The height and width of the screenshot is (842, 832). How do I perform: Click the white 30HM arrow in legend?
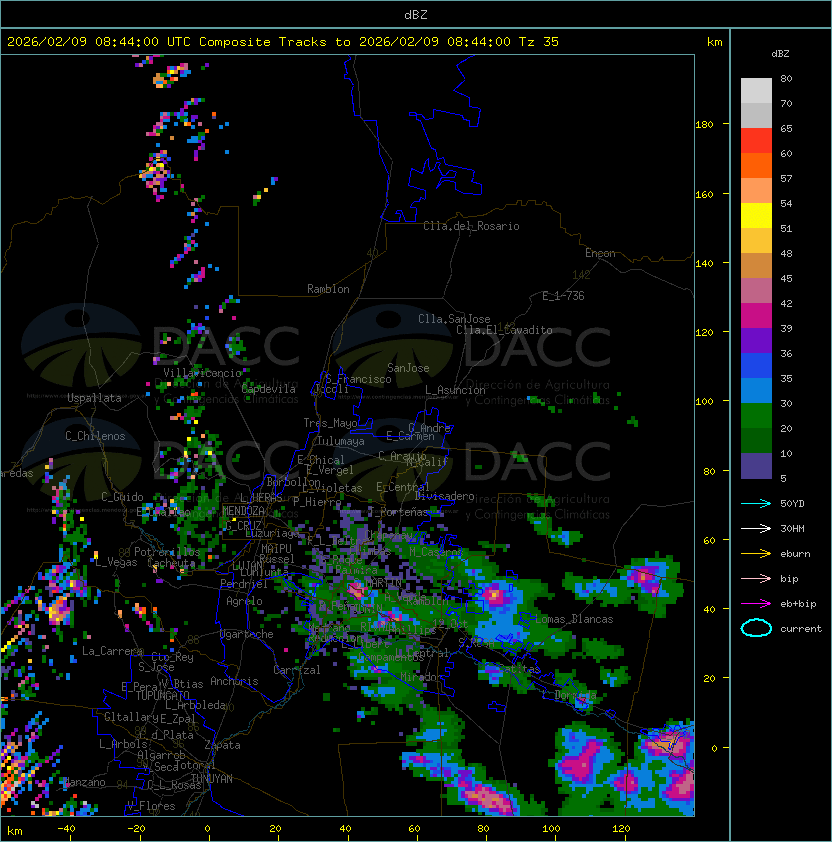click(756, 528)
